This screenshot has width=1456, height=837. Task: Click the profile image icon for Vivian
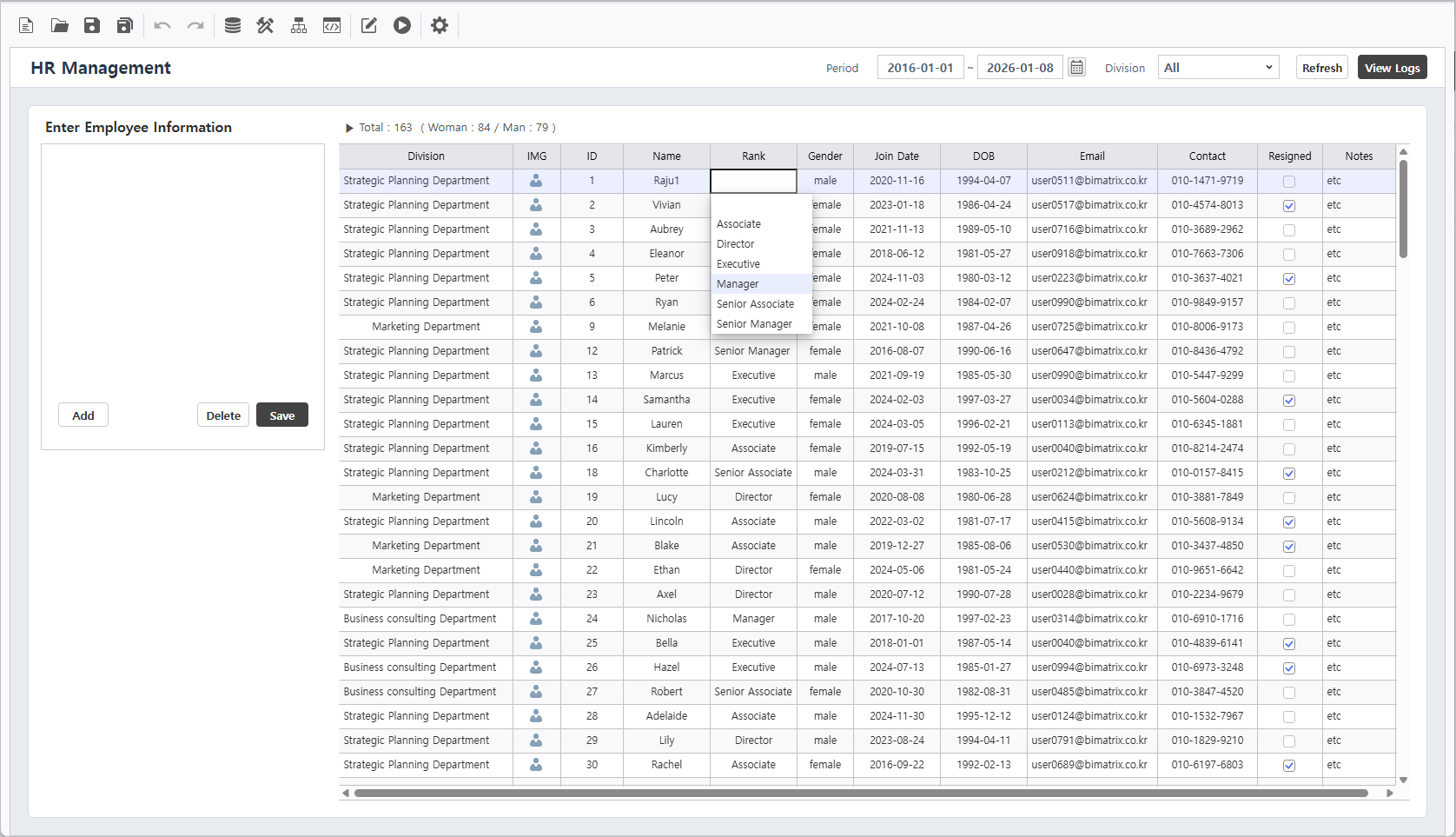(536, 205)
